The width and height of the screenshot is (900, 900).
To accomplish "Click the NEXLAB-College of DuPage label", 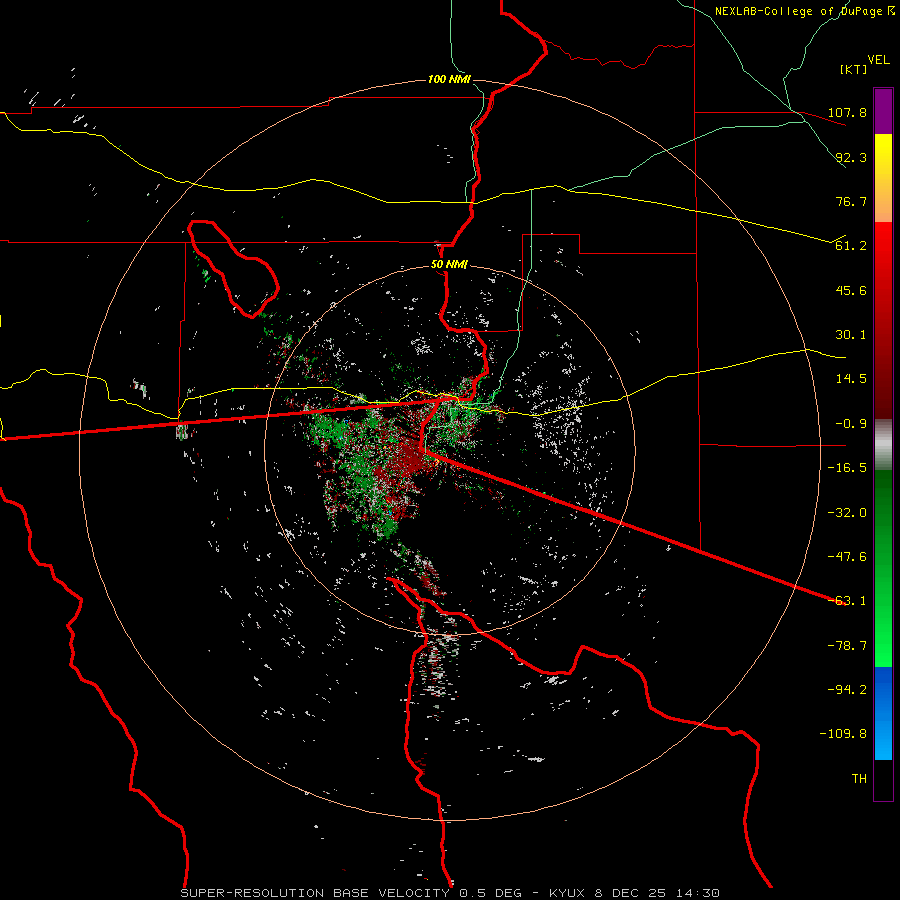I will (799, 11).
